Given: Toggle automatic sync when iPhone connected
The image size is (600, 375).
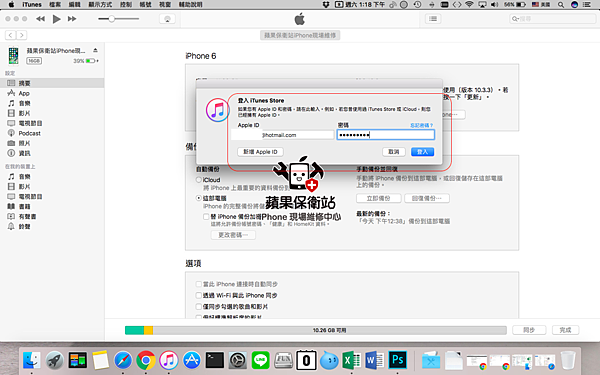Looking at the screenshot, I should click(198, 284).
